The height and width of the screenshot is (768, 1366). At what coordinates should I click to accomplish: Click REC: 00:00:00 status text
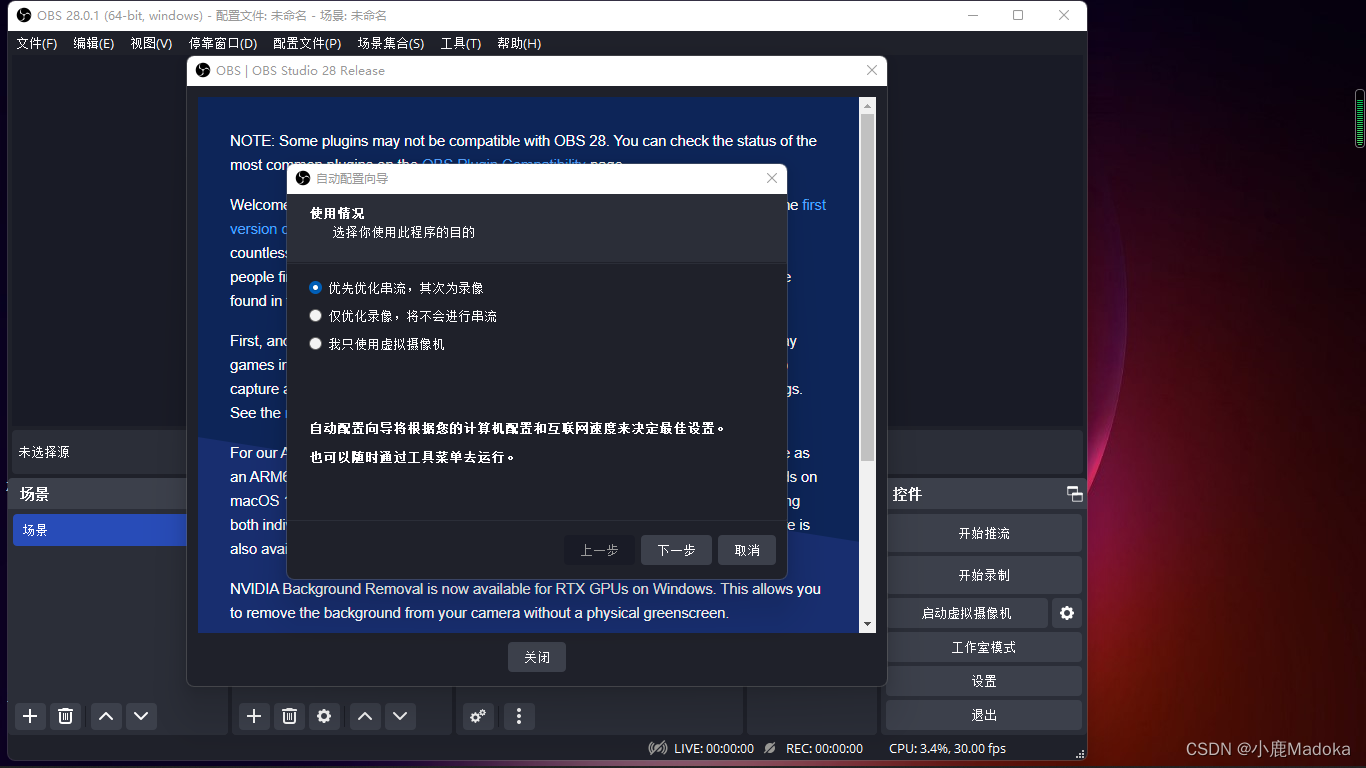(824, 748)
